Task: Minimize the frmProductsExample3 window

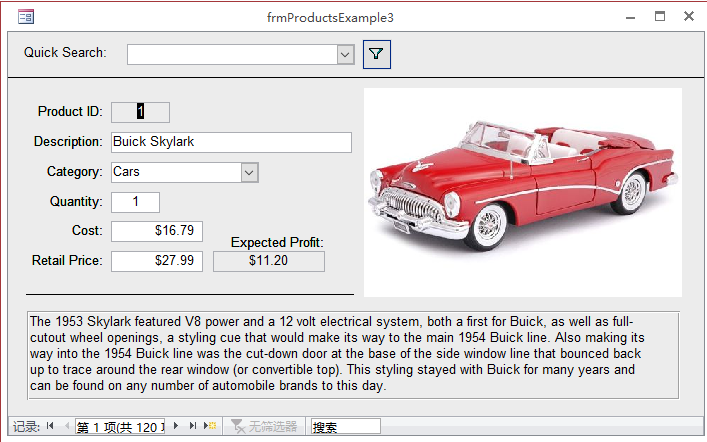Action: pyautogui.click(x=631, y=18)
